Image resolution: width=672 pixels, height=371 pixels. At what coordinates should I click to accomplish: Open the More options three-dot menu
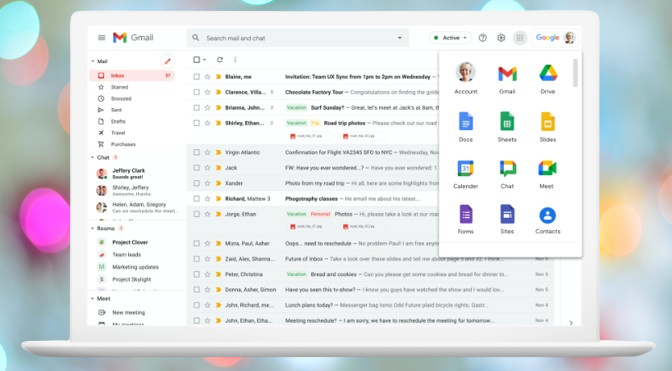click(x=235, y=60)
